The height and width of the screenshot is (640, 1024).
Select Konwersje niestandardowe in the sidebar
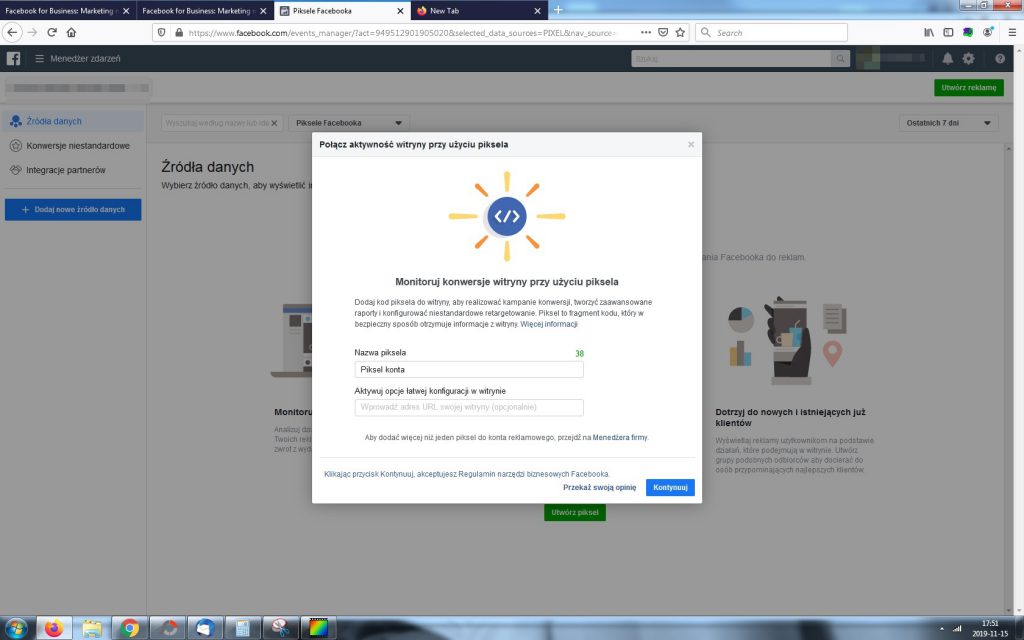point(77,146)
